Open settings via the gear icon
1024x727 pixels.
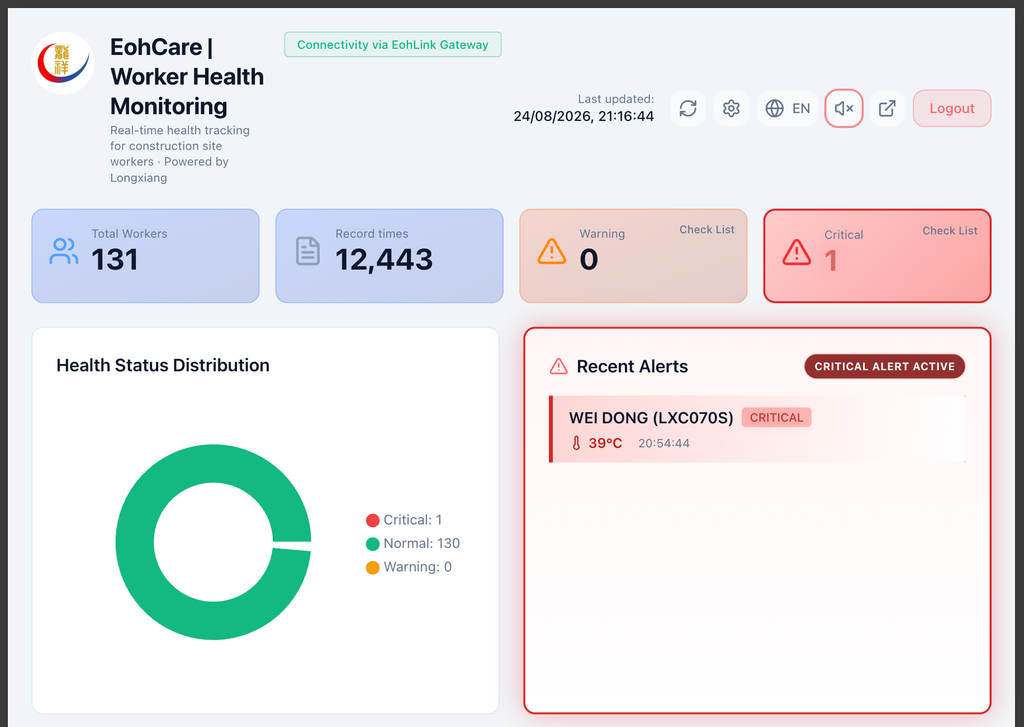pyautogui.click(x=731, y=108)
